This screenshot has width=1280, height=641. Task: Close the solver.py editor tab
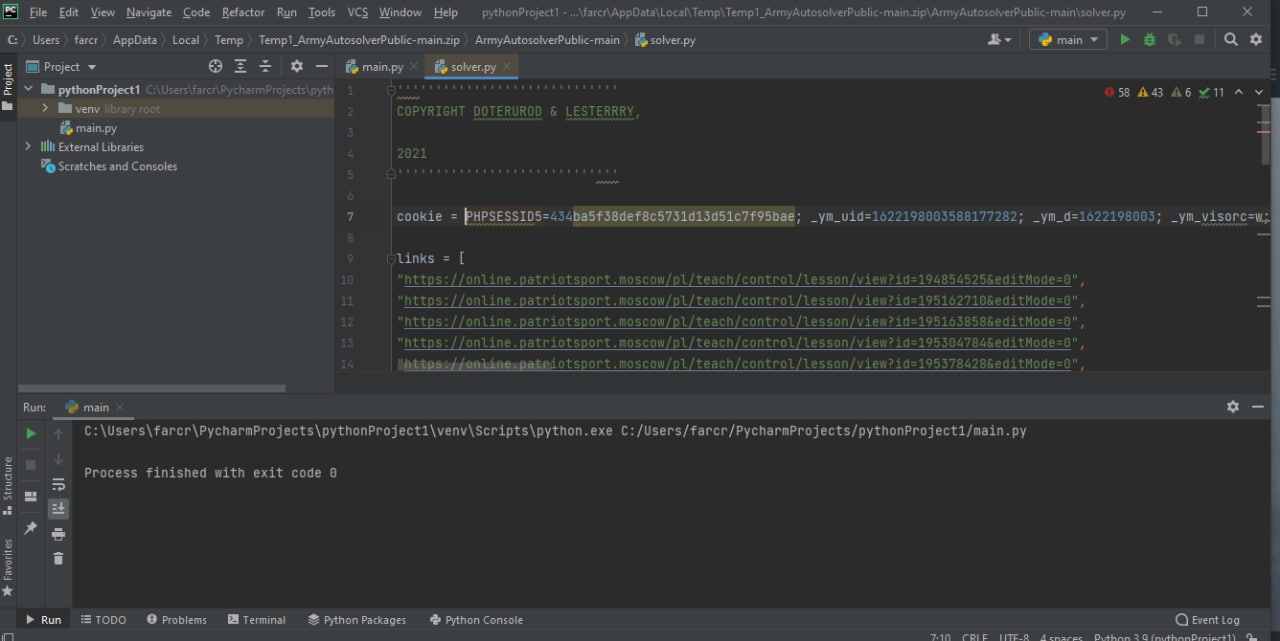tap(507, 67)
